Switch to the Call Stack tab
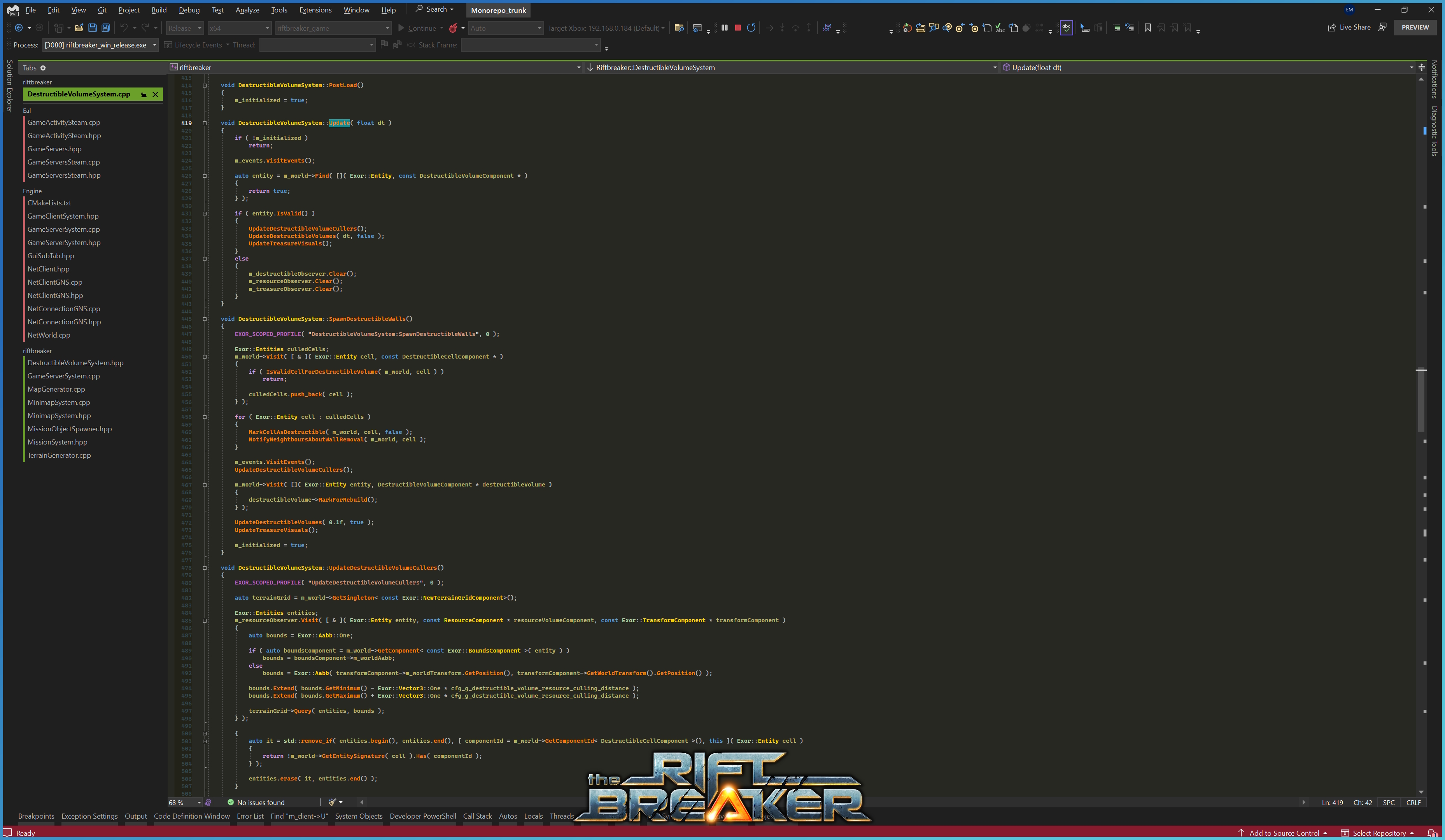1445x840 pixels. (x=477, y=816)
